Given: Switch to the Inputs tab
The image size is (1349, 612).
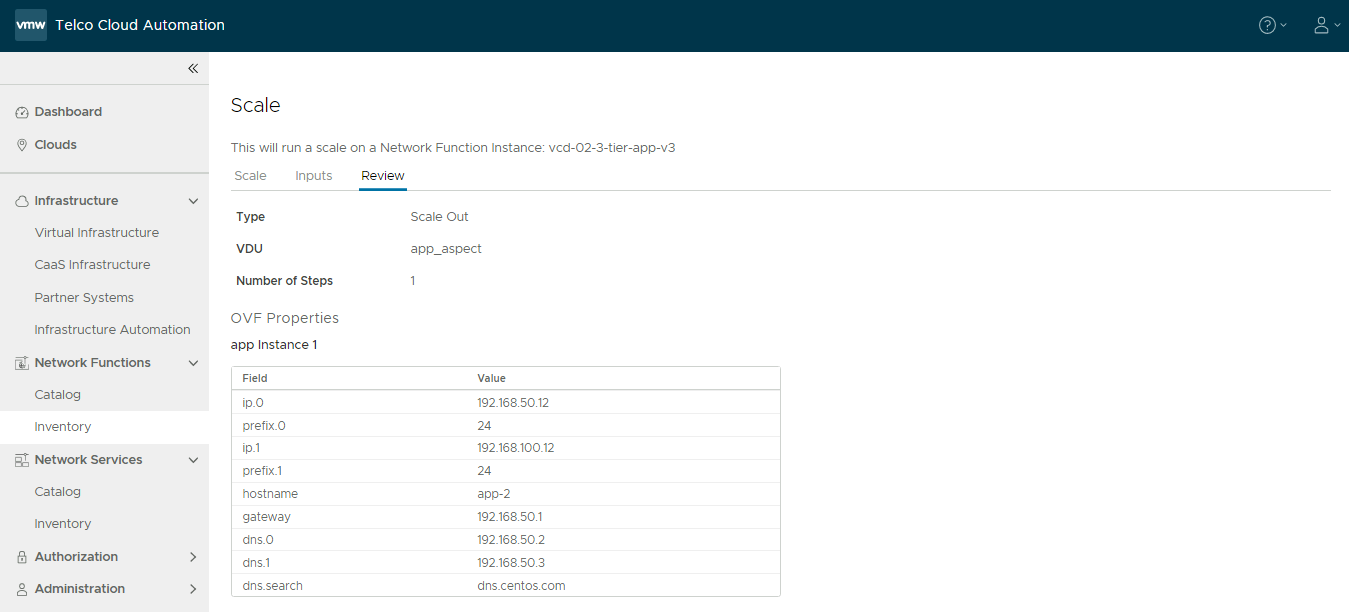Looking at the screenshot, I should [x=313, y=176].
